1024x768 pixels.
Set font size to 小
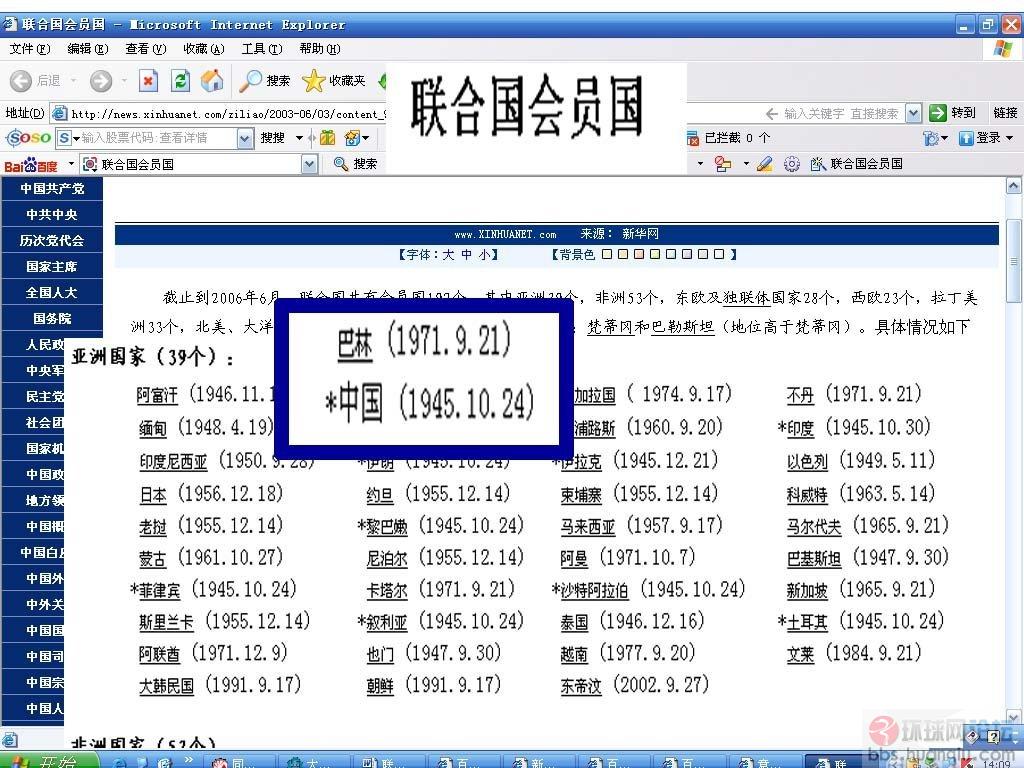coord(484,254)
